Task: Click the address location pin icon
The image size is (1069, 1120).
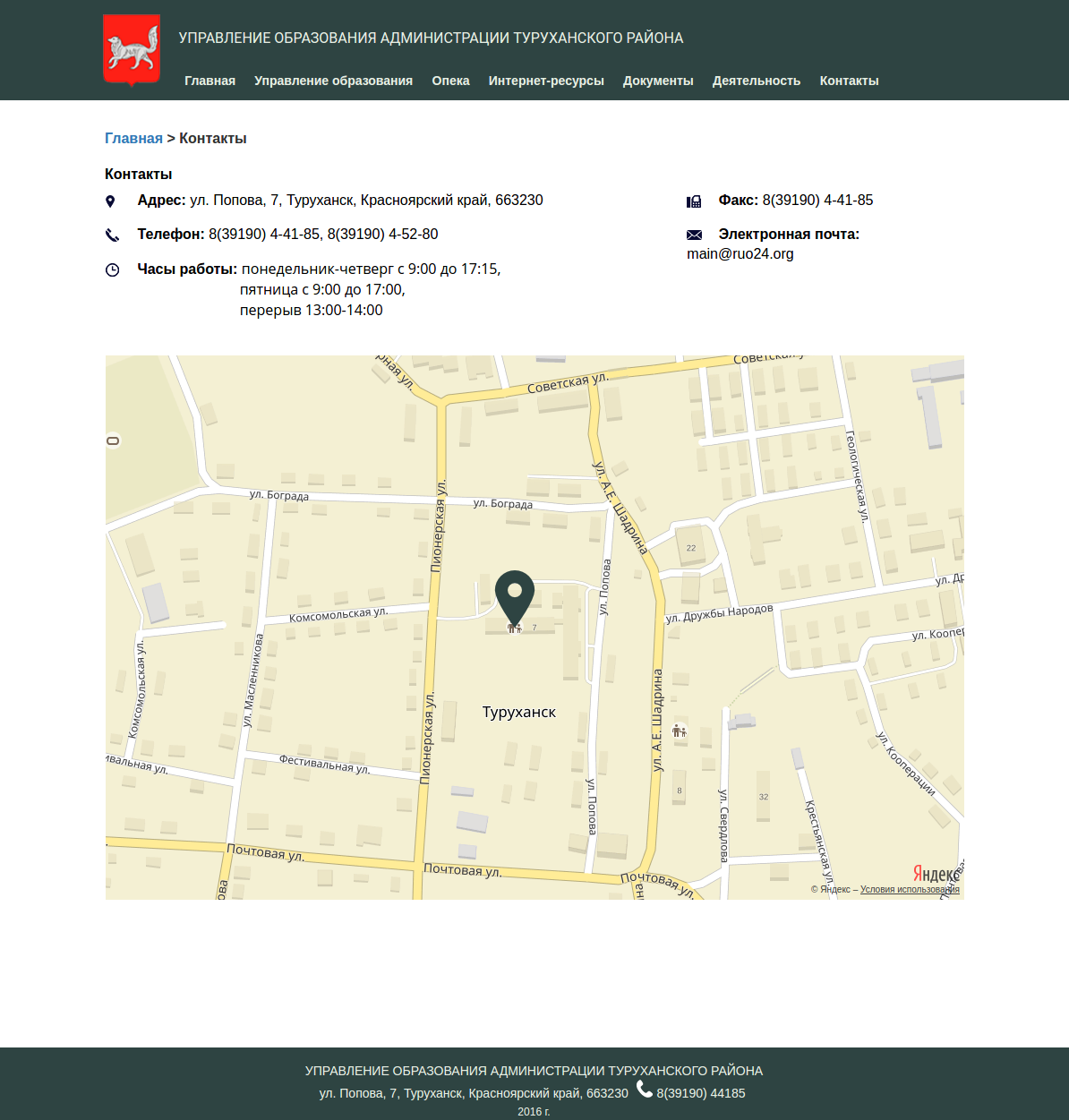Action: coord(110,201)
